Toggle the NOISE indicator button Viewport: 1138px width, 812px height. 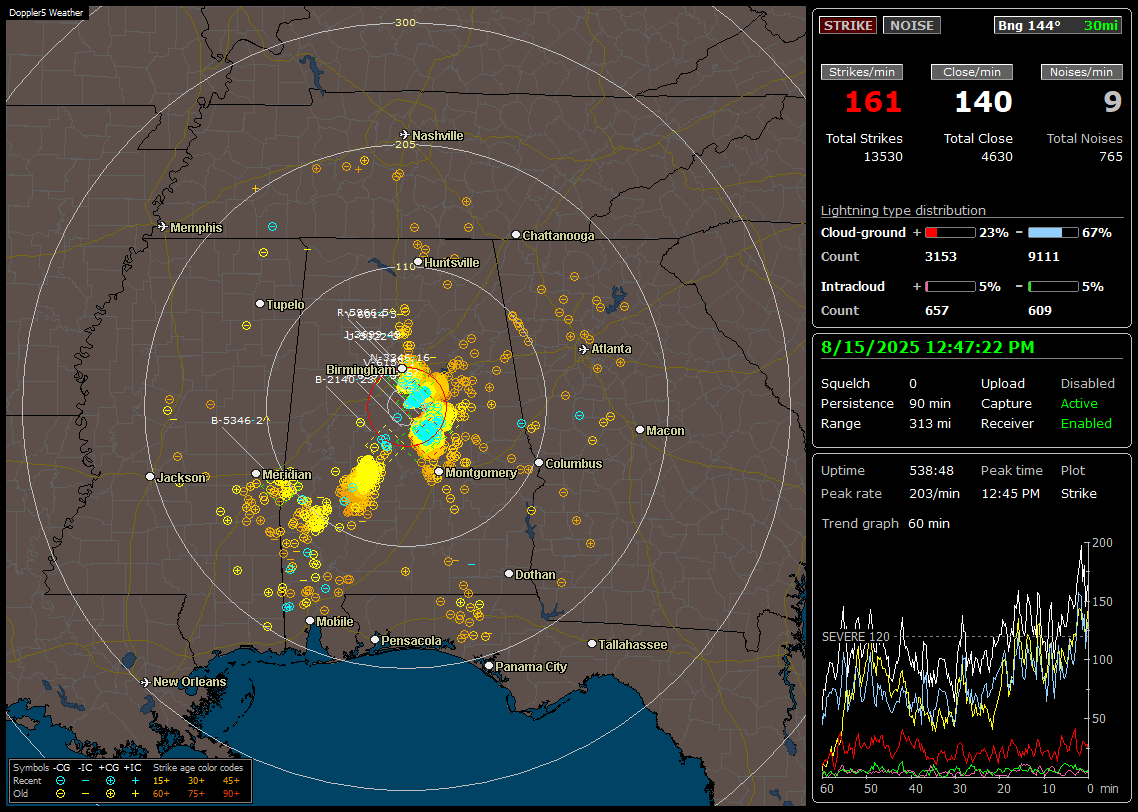point(912,25)
